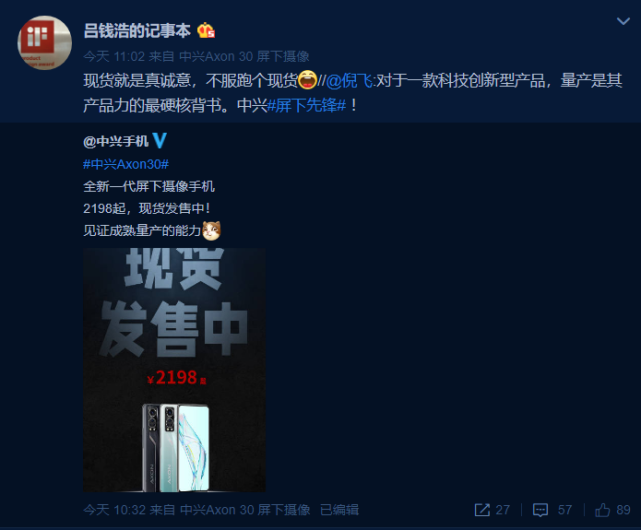Viewport: 641px width, 530px height.
Task: Open the #屏下先锋# hashtag topic
Action: [x=307, y=106]
